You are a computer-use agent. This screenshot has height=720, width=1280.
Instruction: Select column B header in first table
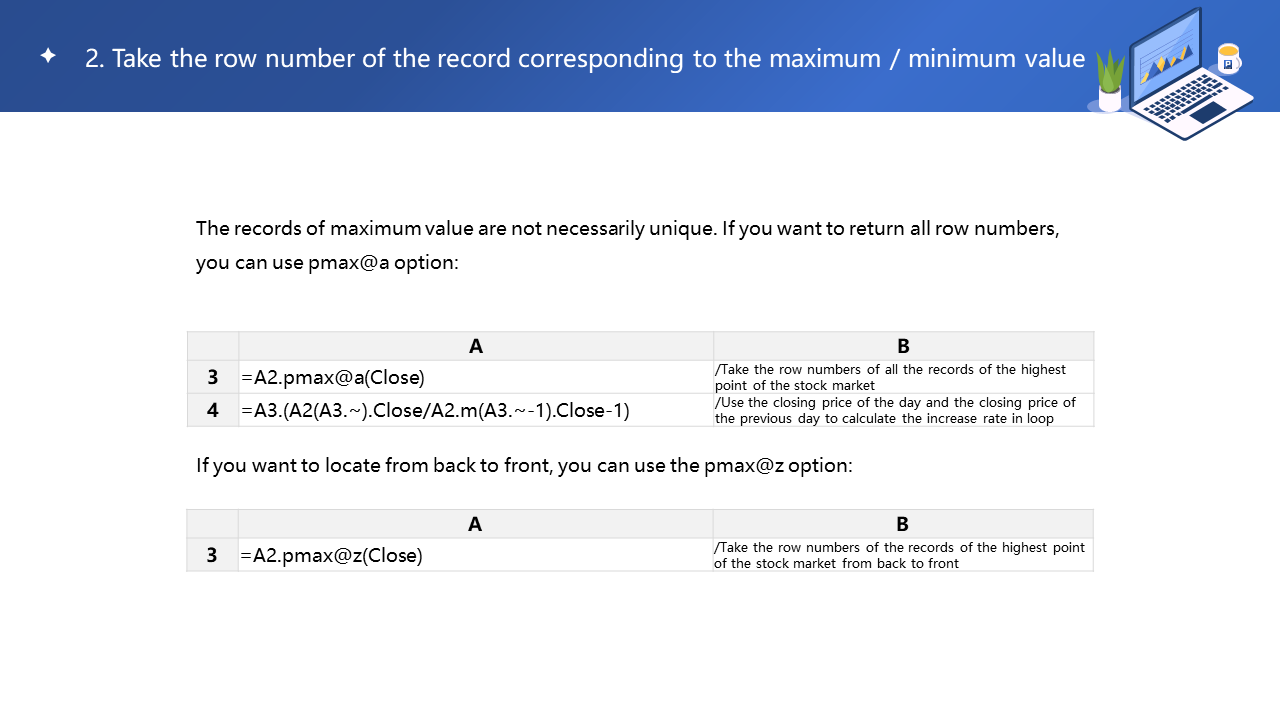[x=903, y=346]
